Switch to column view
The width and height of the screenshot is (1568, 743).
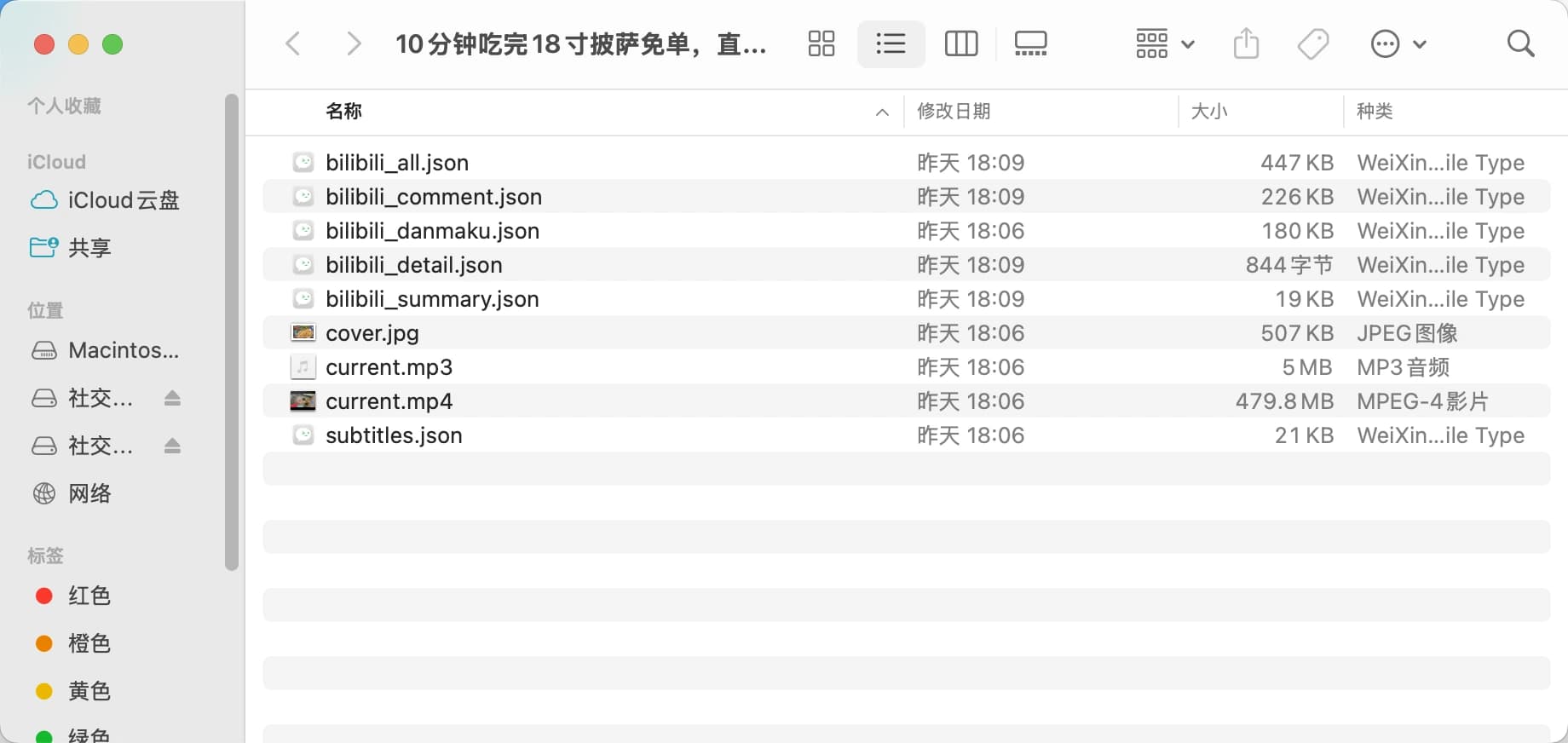click(960, 43)
